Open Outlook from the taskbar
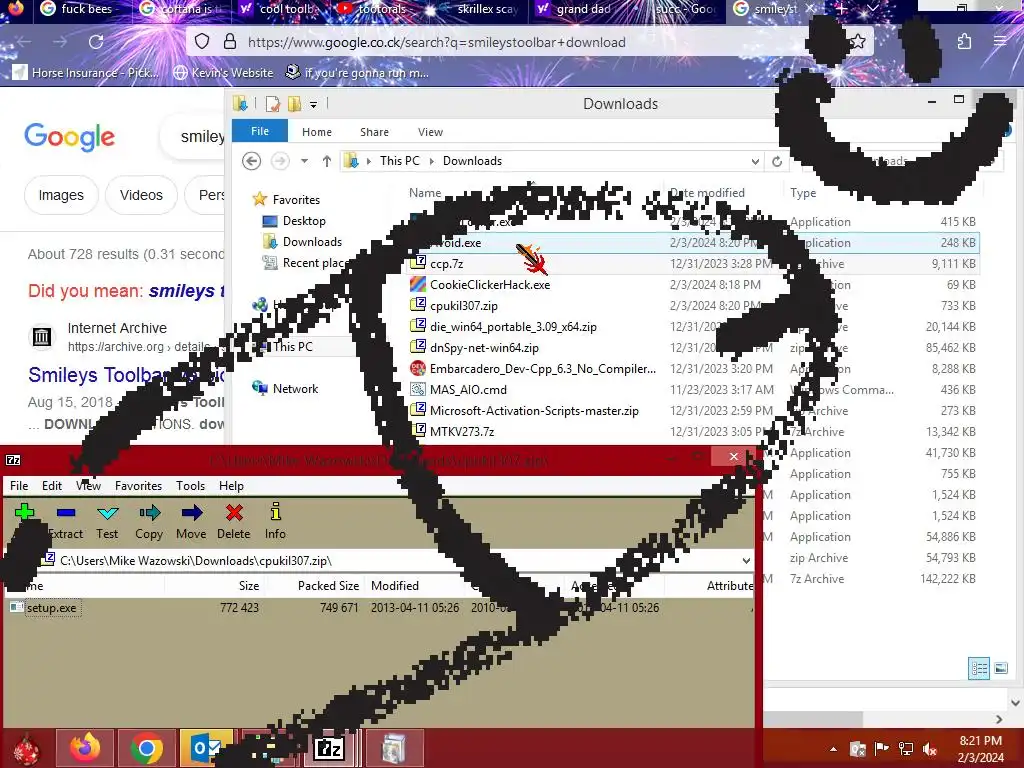This screenshot has height=768, width=1024. tap(206, 748)
